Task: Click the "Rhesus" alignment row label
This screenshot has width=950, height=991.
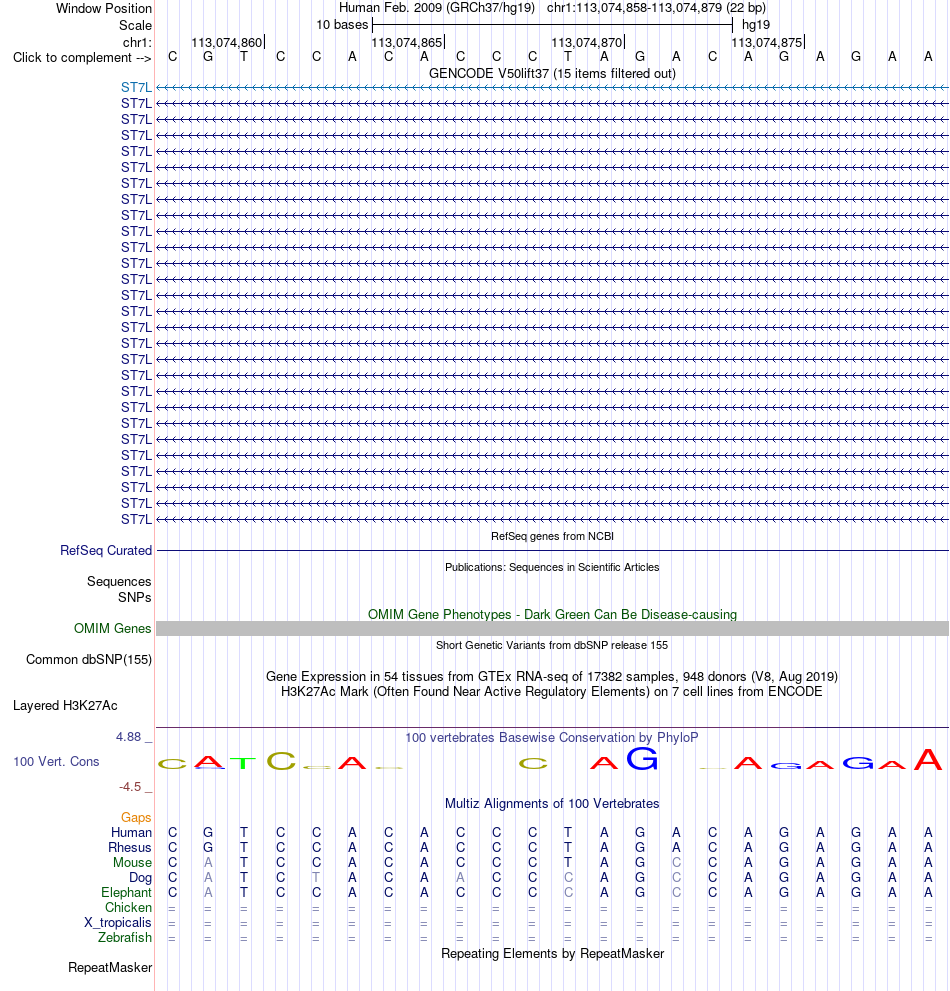Action: click(130, 848)
